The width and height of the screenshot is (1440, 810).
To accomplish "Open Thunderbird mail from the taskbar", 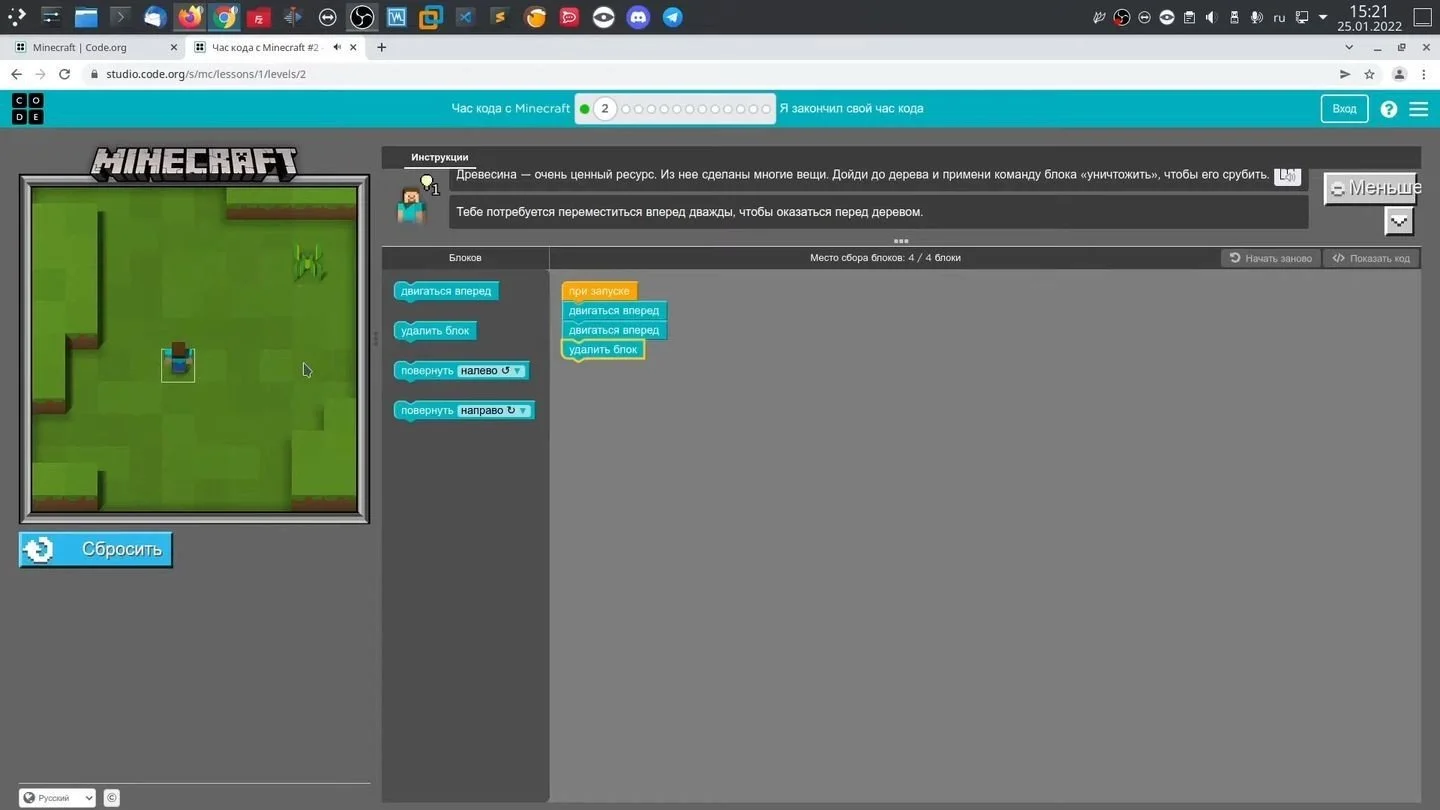I will tap(154, 17).
